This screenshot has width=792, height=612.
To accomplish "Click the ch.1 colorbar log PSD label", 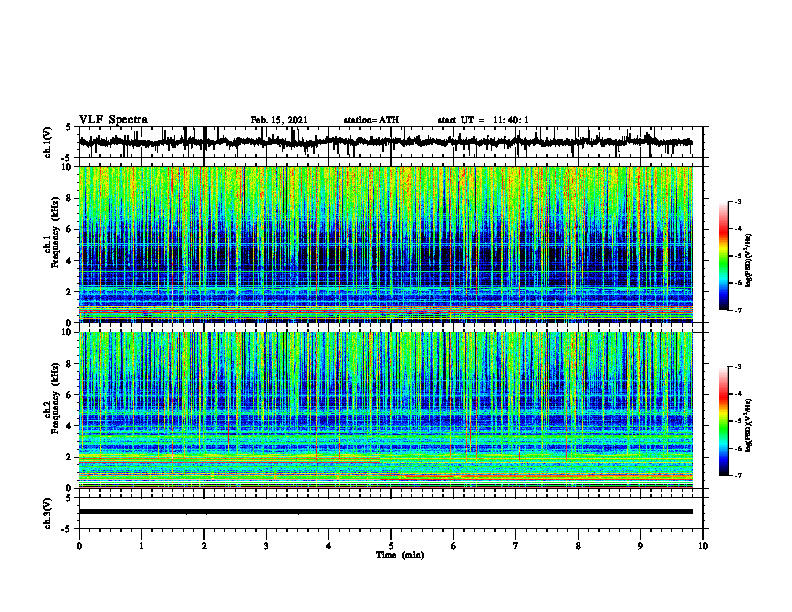I will coord(750,260).
